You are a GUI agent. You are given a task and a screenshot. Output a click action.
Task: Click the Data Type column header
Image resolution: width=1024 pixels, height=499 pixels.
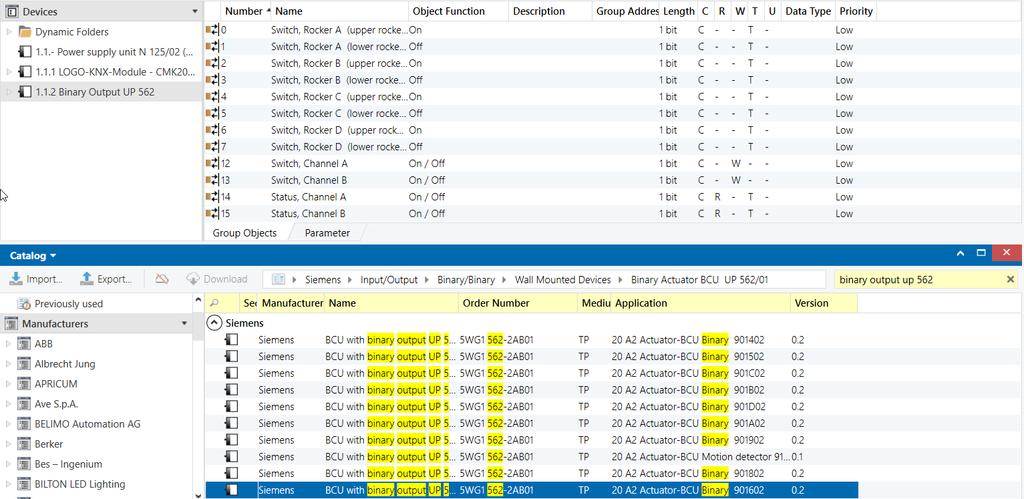point(808,11)
